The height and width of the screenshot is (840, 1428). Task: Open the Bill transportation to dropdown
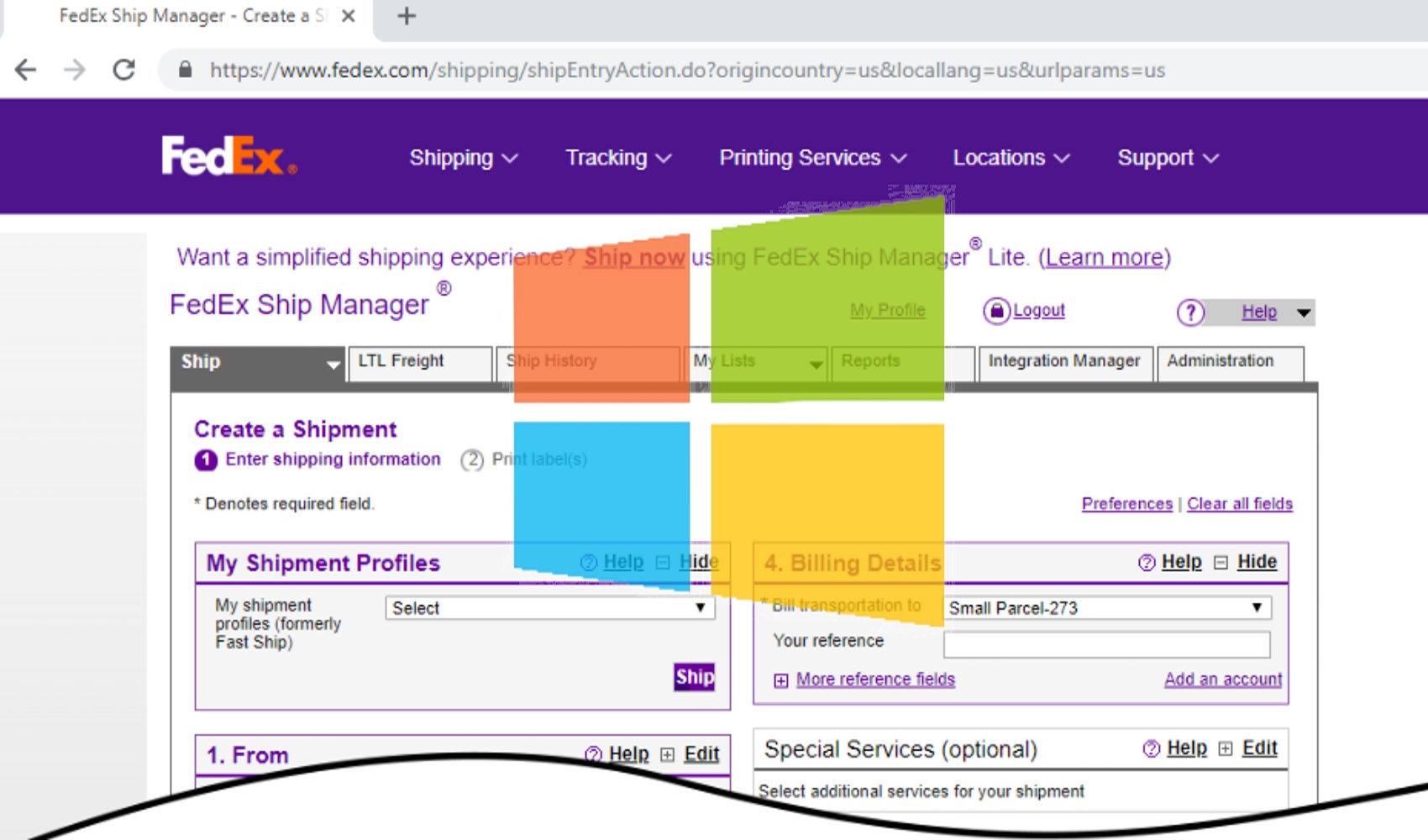(1107, 607)
